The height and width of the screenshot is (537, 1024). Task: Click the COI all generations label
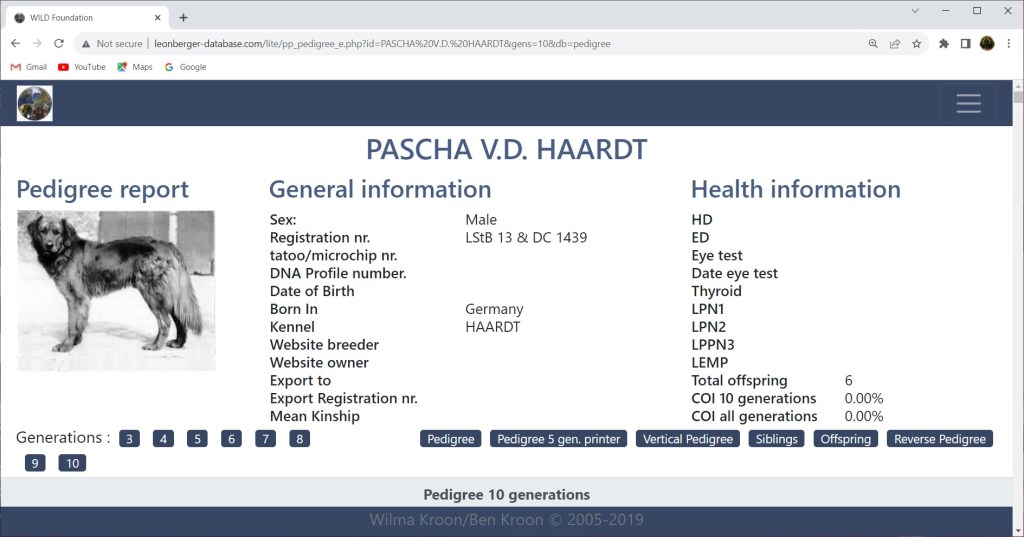tap(754, 416)
